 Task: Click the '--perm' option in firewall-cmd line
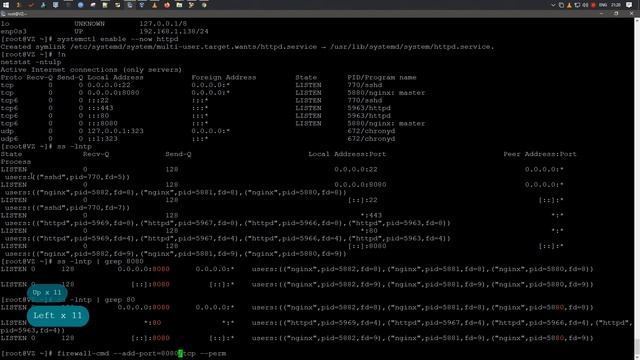tap(213, 353)
